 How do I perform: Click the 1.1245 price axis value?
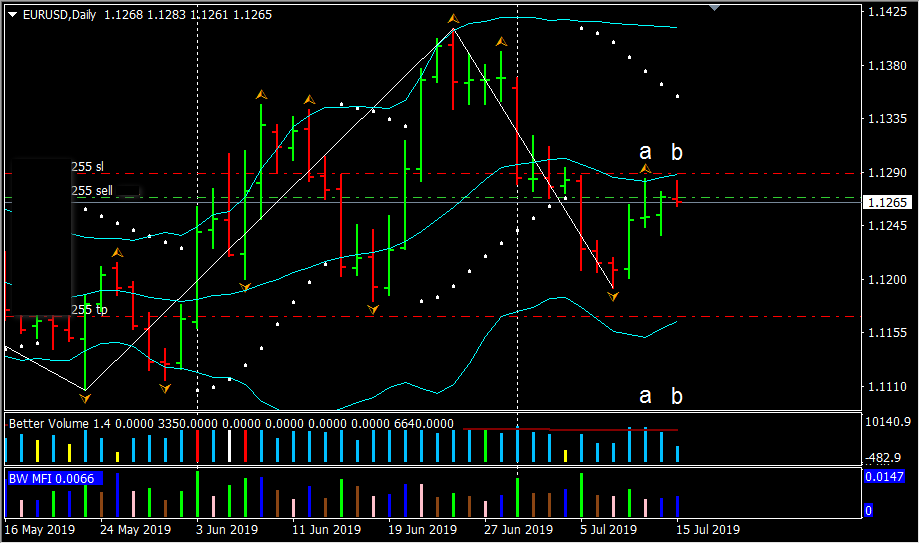tap(887, 225)
